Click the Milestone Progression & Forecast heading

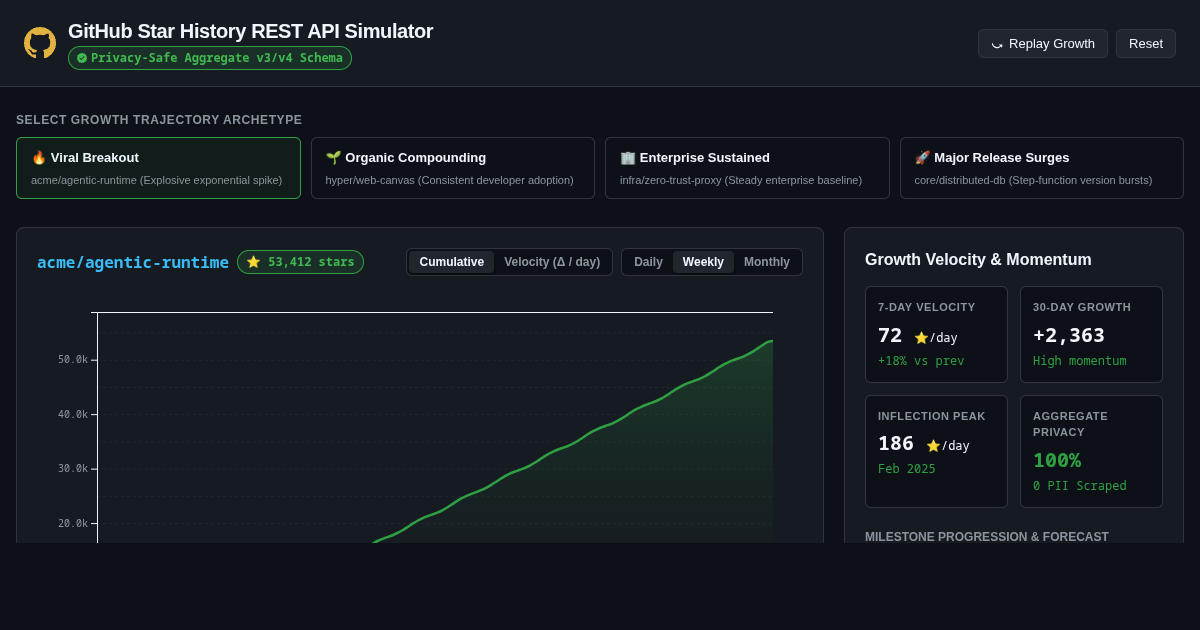coord(987,537)
